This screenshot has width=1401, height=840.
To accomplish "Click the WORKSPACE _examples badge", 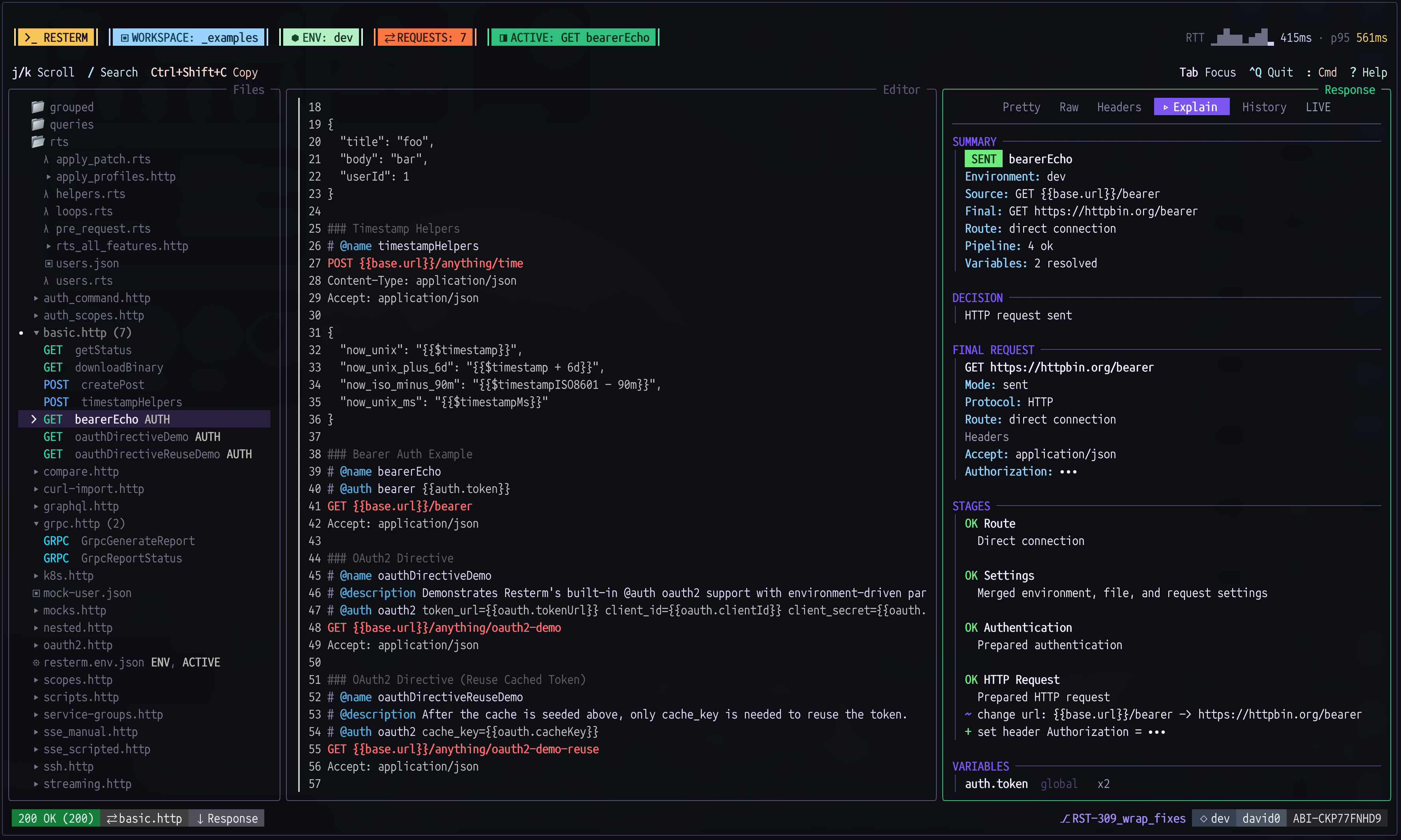I will [189, 37].
